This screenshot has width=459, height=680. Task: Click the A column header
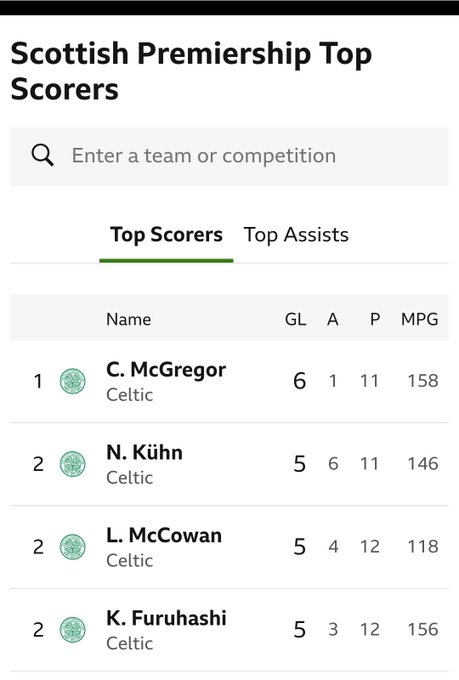[x=333, y=319]
